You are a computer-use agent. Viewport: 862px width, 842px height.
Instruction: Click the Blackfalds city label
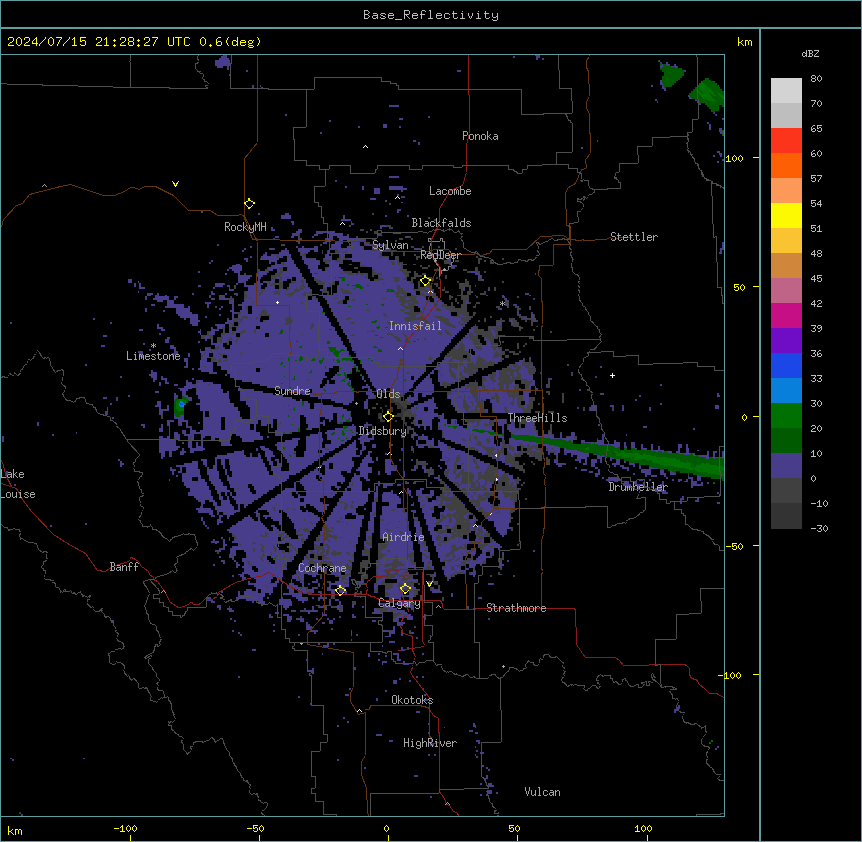[441, 223]
